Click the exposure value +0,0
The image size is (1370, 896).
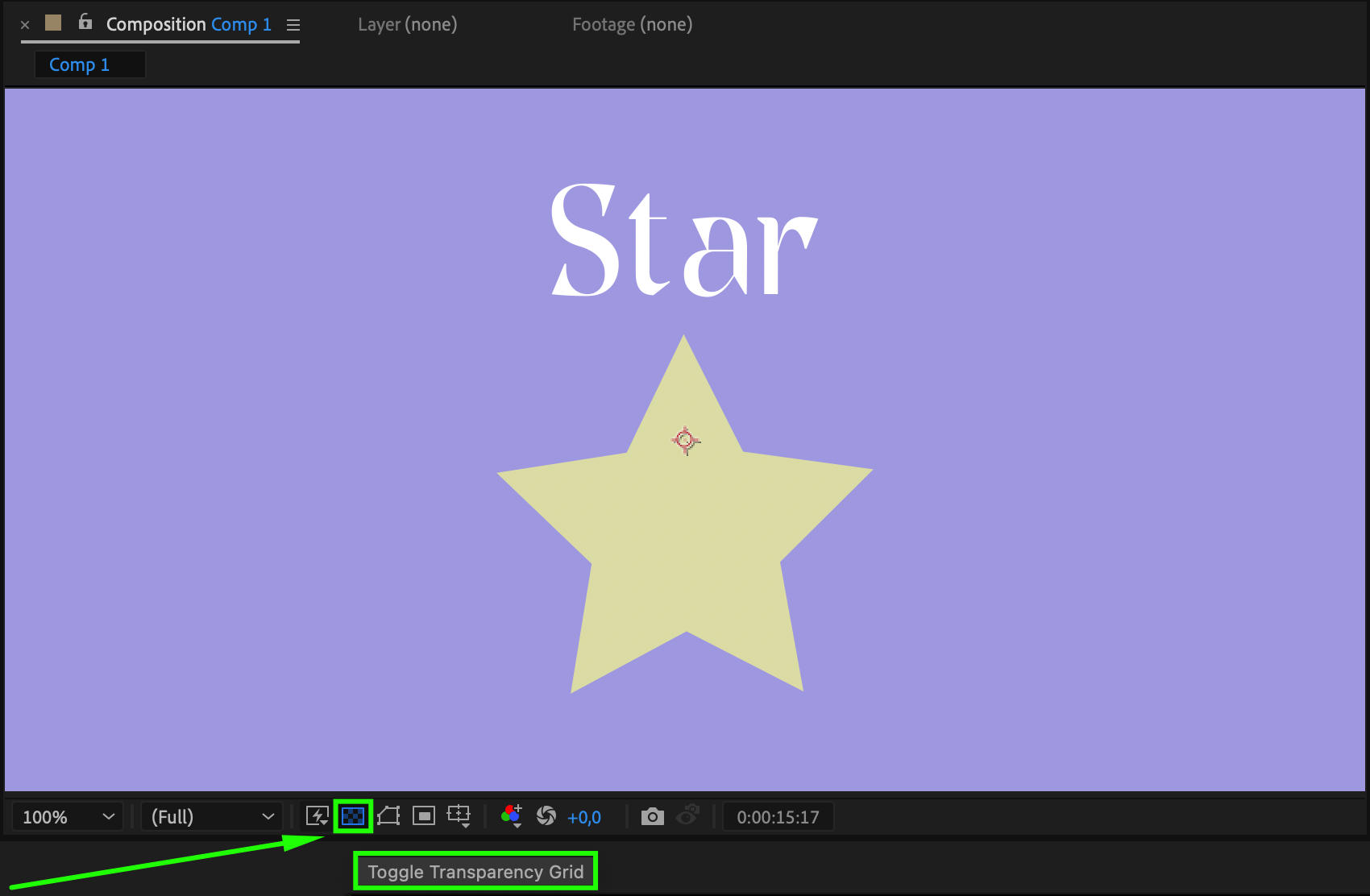pyautogui.click(x=584, y=817)
